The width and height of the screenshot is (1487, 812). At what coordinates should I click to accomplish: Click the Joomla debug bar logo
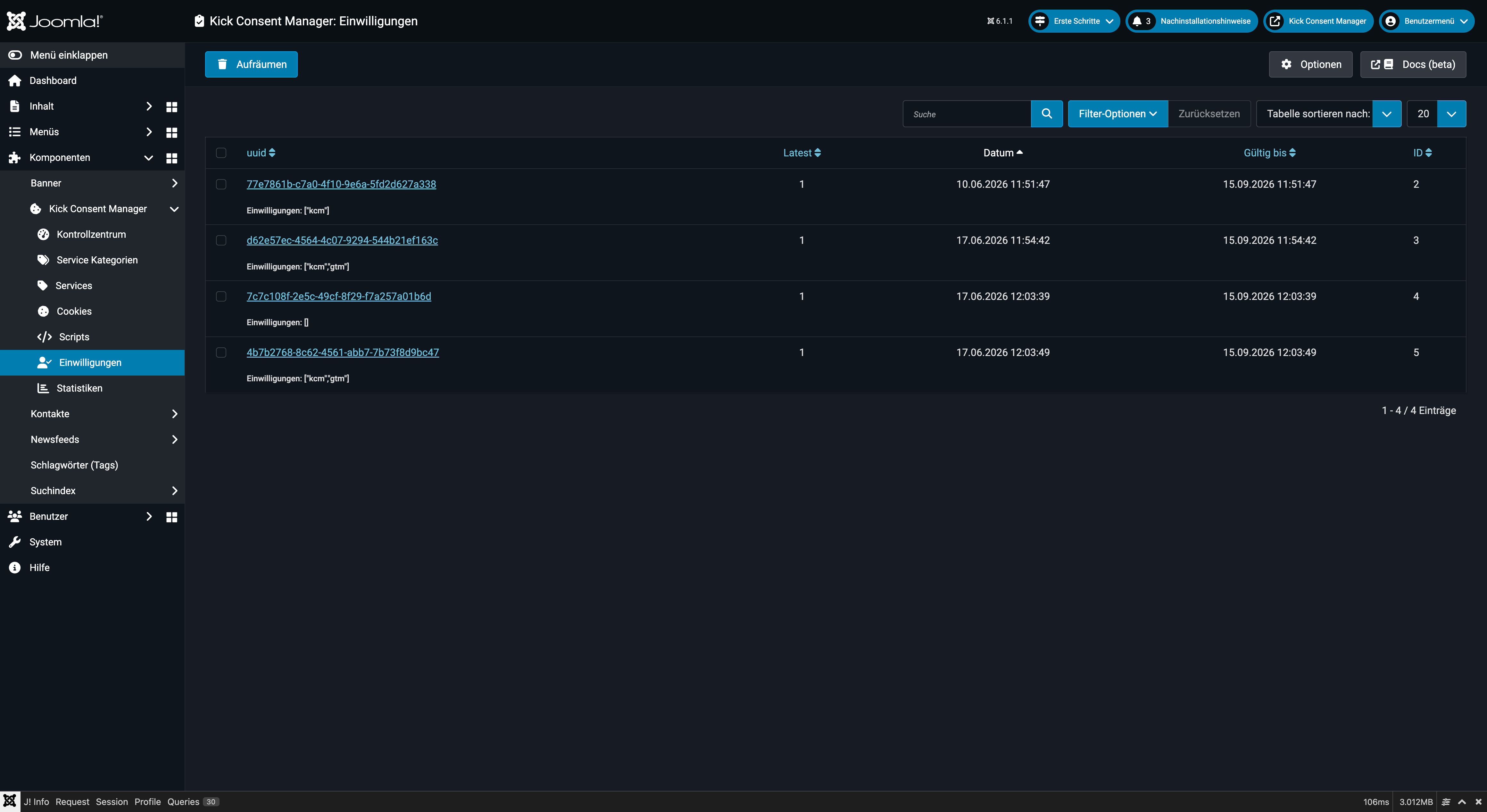pyautogui.click(x=10, y=801)
